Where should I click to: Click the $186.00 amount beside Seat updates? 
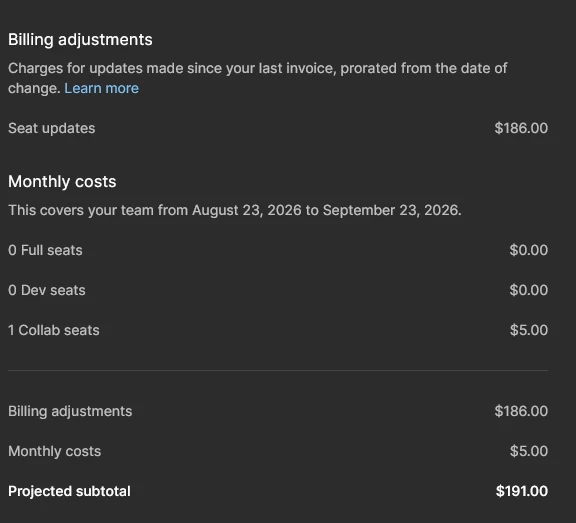521,128
